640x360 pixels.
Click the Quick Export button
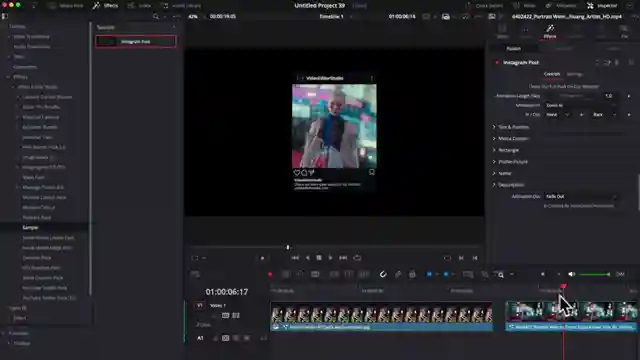[x=484, y=6]
